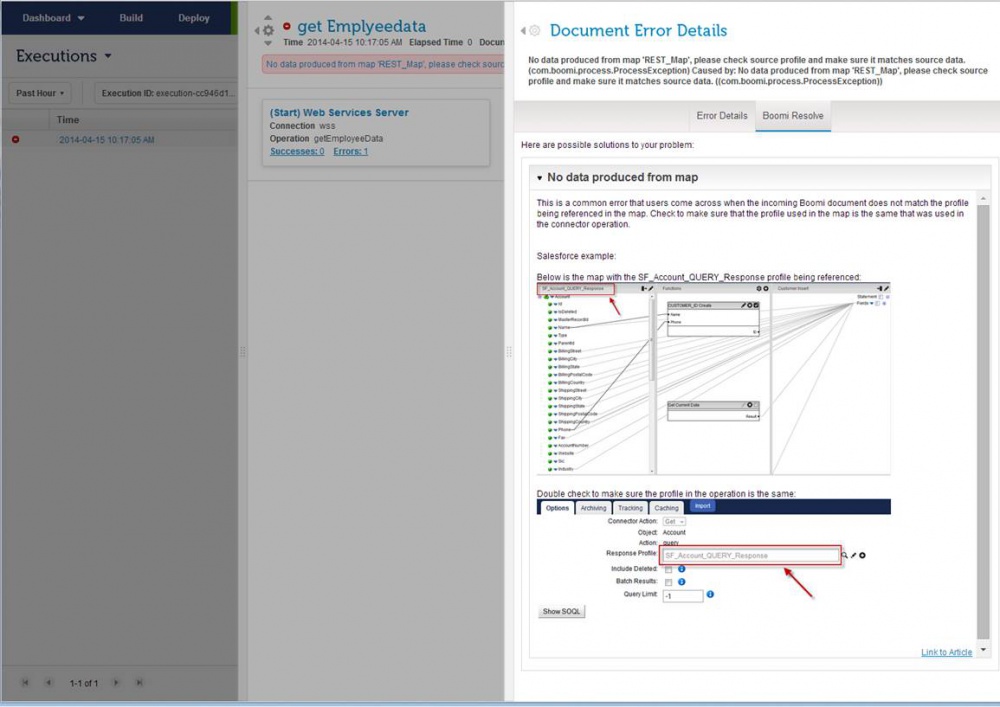Select the Boomi Resolve tab
The image size is (1000, 707).
click(x=793, y=115)
